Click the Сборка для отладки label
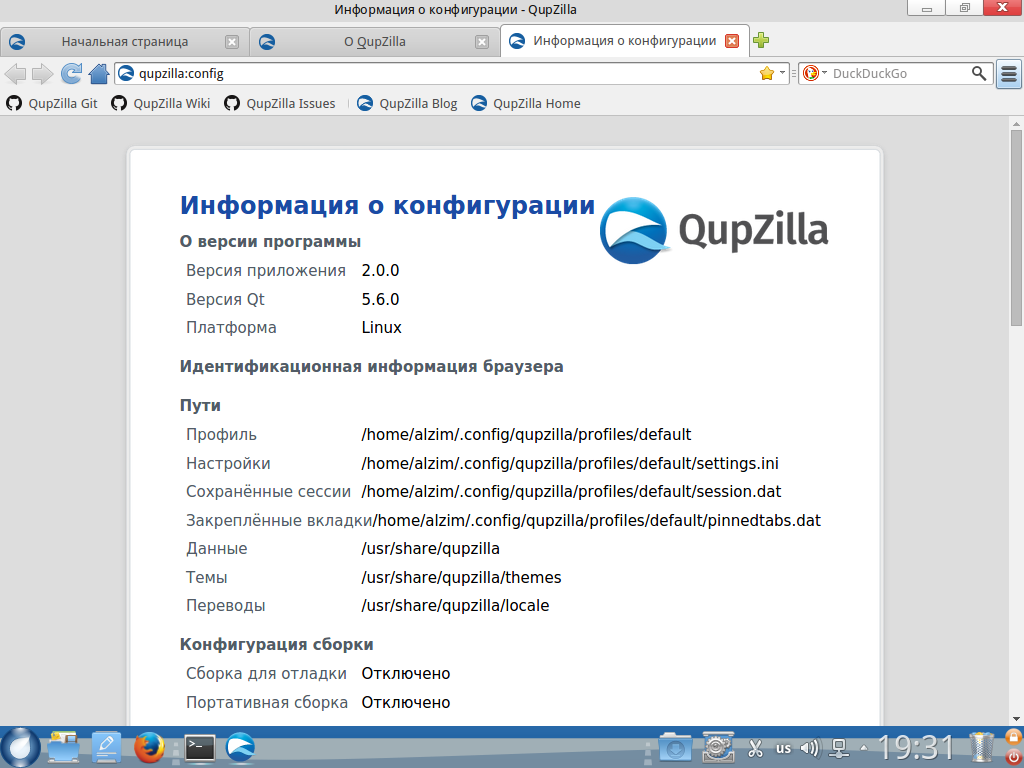 (266, 673)
